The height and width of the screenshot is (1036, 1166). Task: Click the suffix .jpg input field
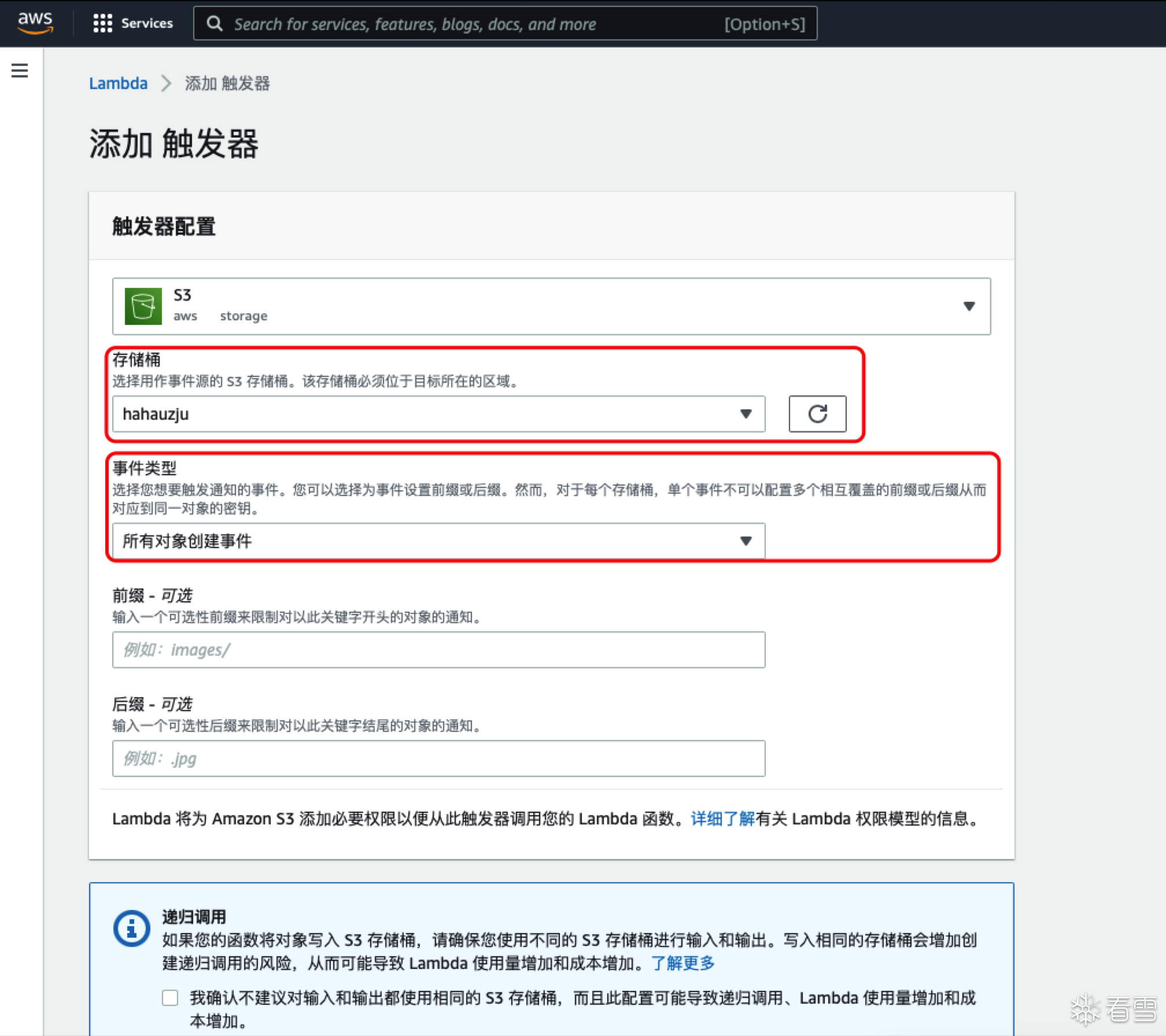click(x=438, y=758)
